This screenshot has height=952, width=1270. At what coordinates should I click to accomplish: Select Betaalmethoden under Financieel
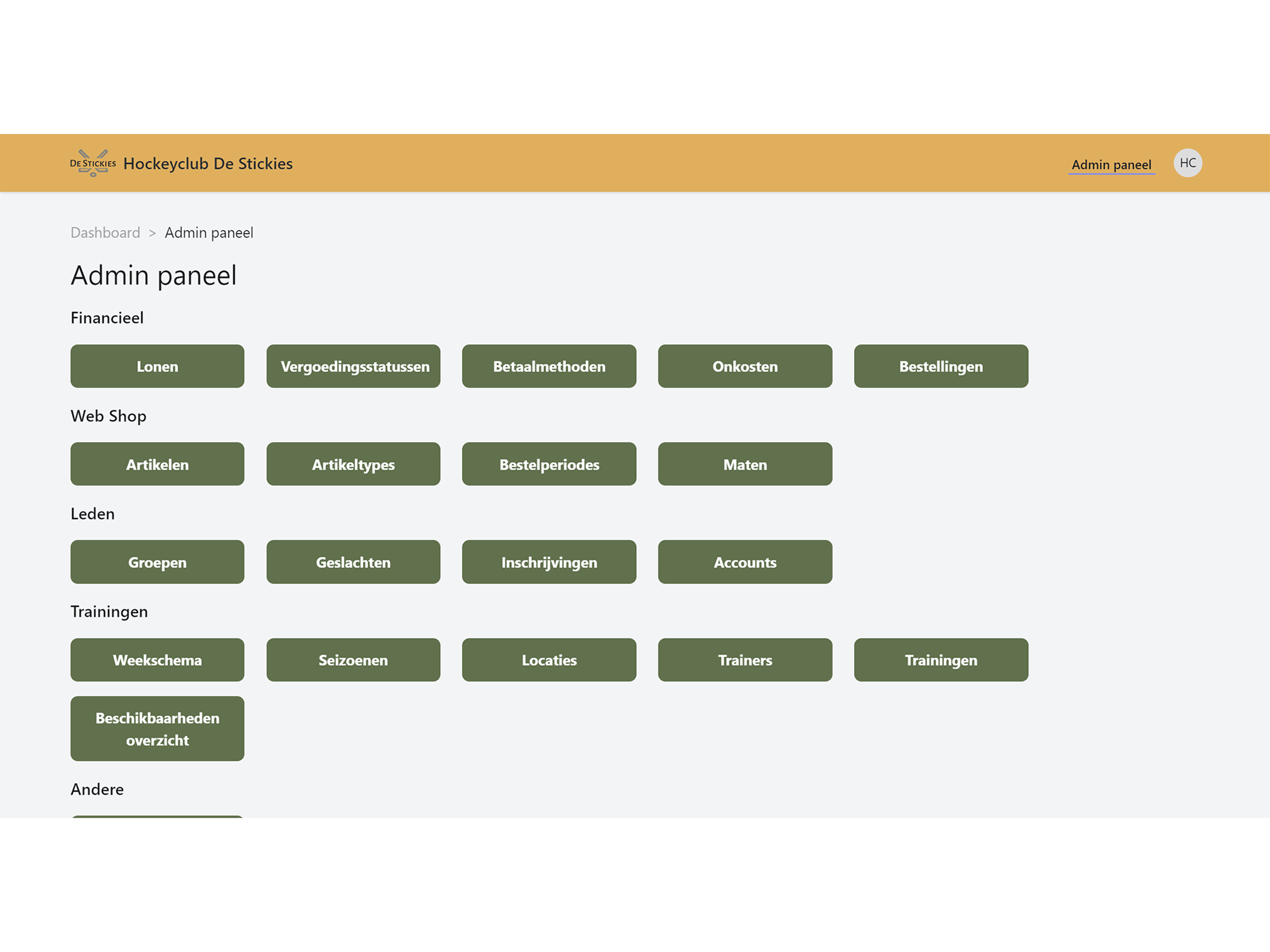pyautogui.click(x=549, y=366)
